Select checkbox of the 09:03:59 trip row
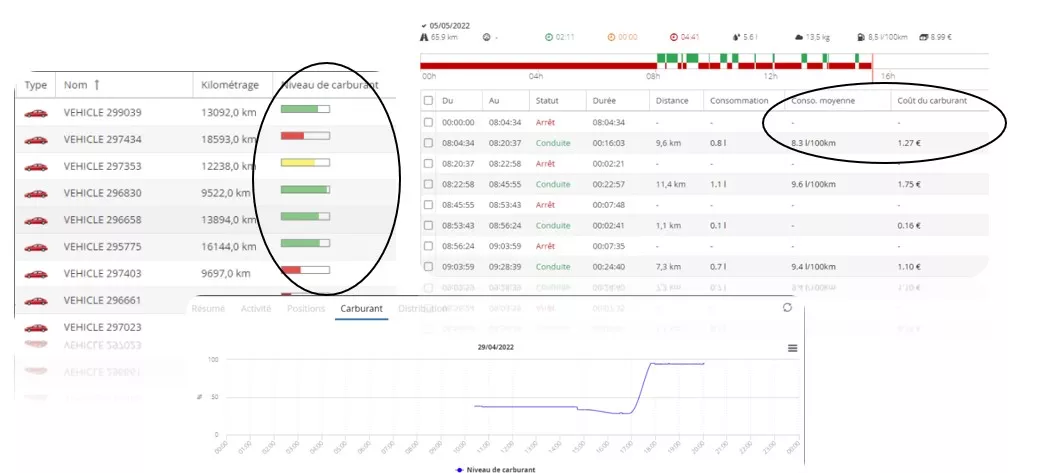This screenshot has width=1039, height=473. [429, 267]
